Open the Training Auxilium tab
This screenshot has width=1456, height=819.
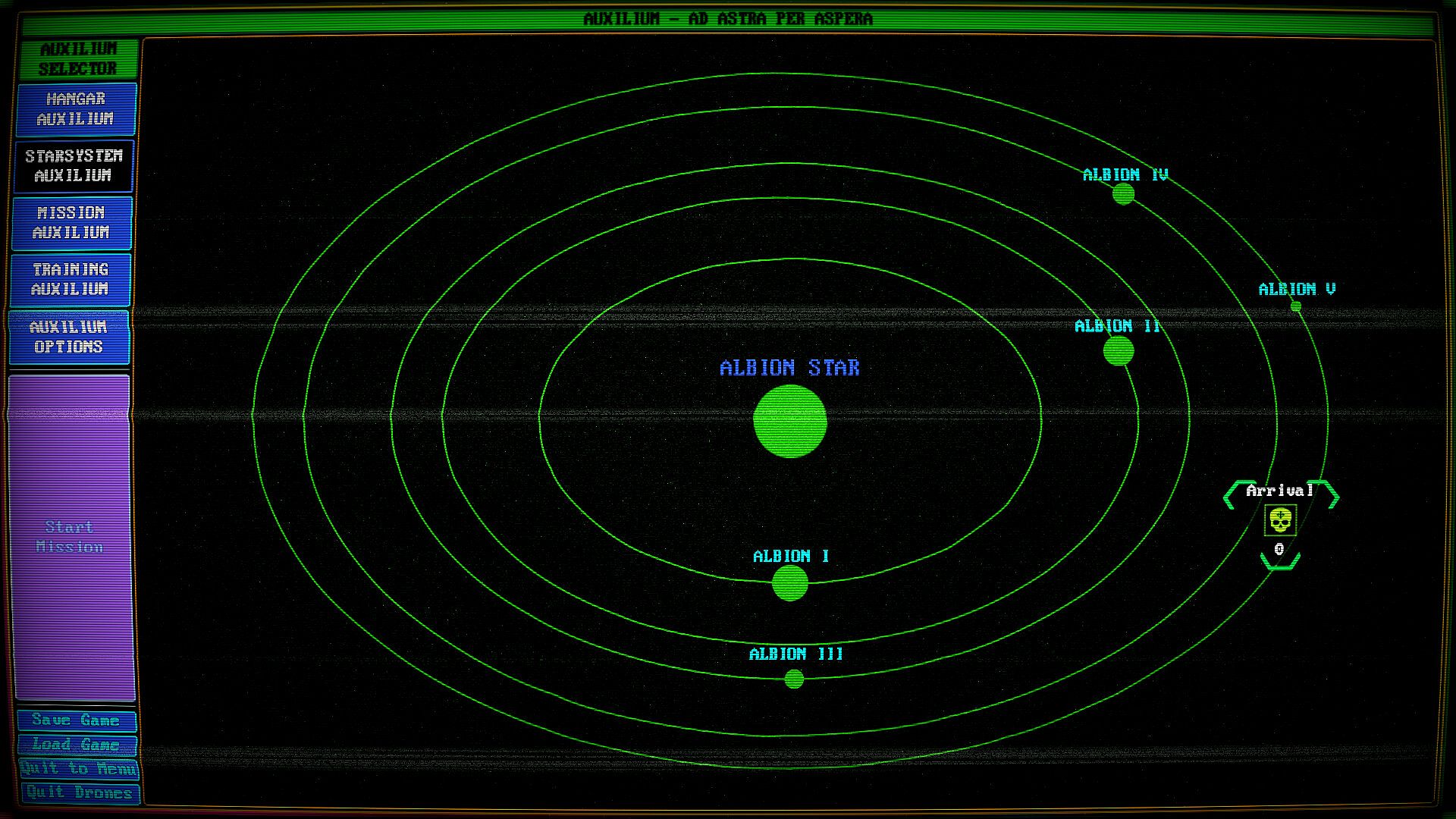(x=71, y=280)
